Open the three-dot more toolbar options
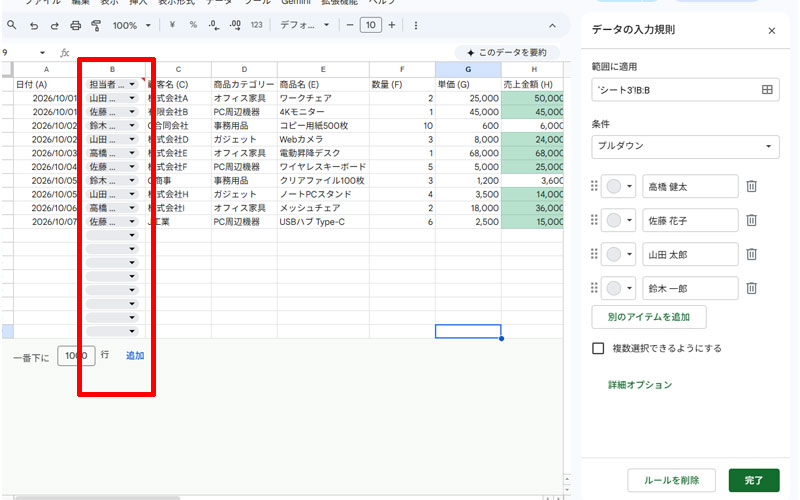 point(416,25)
